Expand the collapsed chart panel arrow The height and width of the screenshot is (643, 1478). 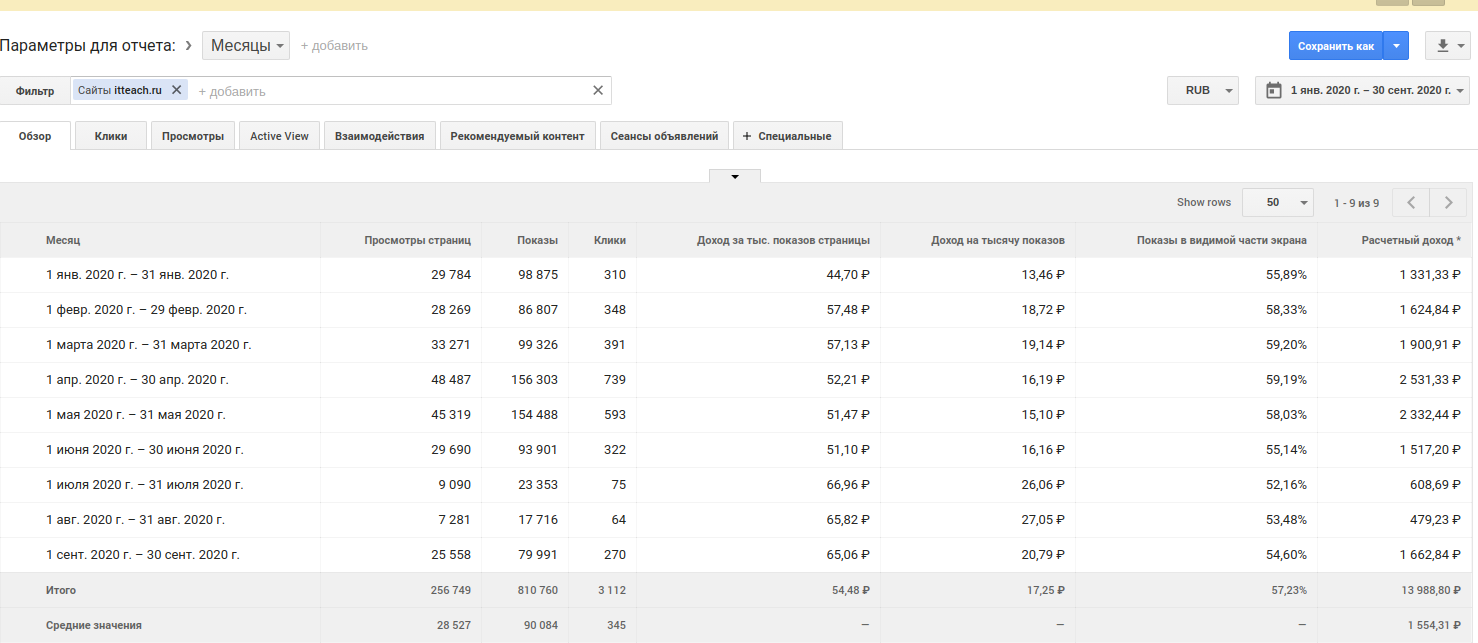735,176
